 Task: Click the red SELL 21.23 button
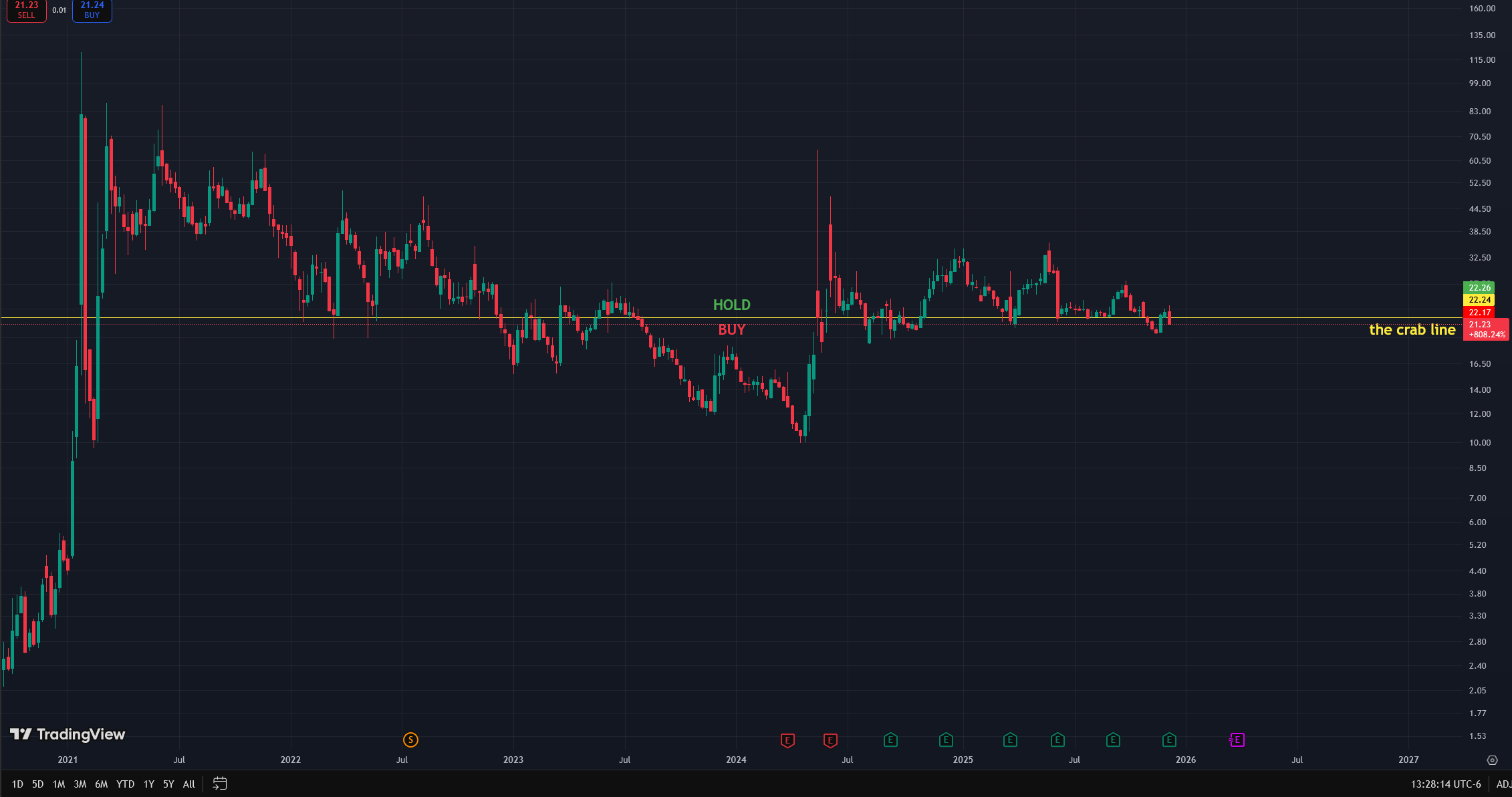coord(27,10)
